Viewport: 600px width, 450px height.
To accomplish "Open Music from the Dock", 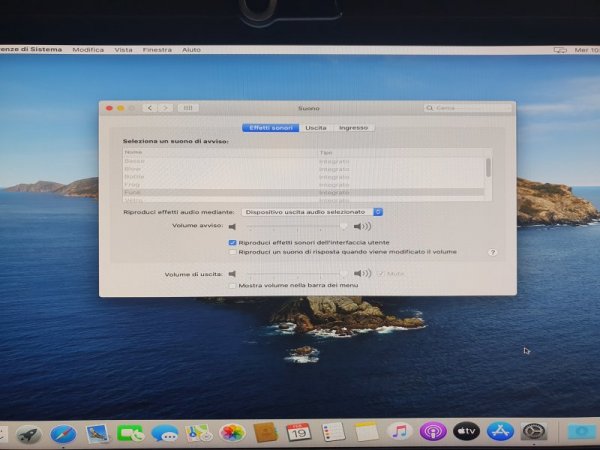I will point(399,432).
